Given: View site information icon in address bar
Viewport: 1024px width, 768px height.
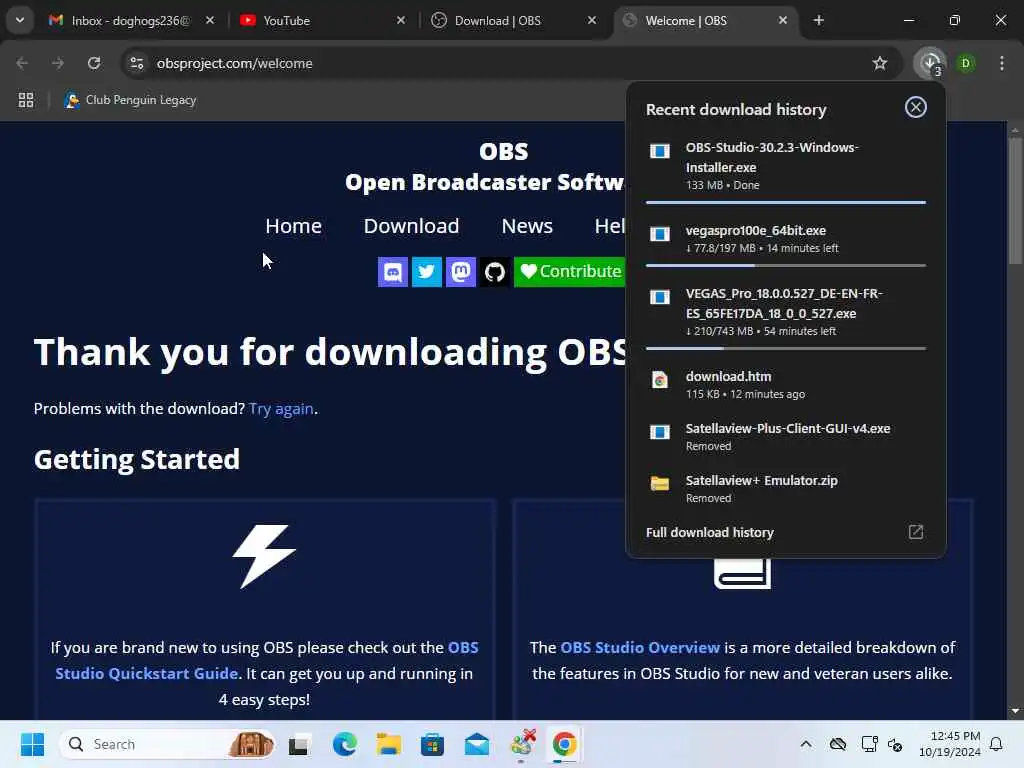Looking at the screenshot, I should pos(136,63).
